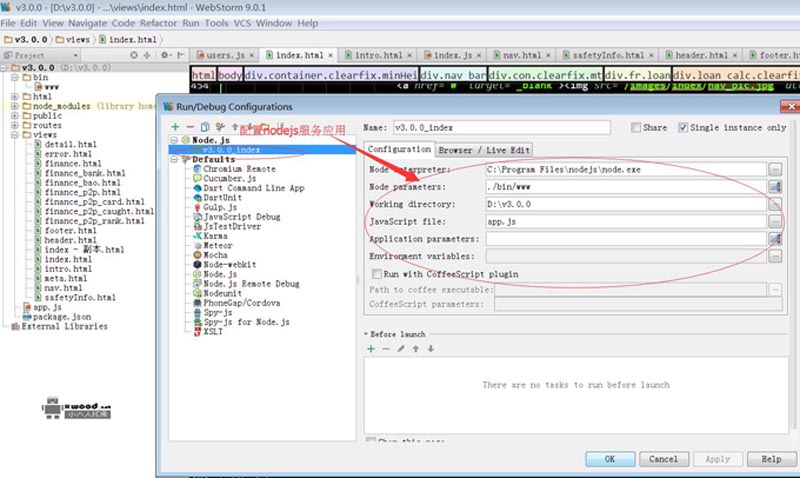800x478 pixels.
Task: Hide the Project tool window
Action: (181, 55)
